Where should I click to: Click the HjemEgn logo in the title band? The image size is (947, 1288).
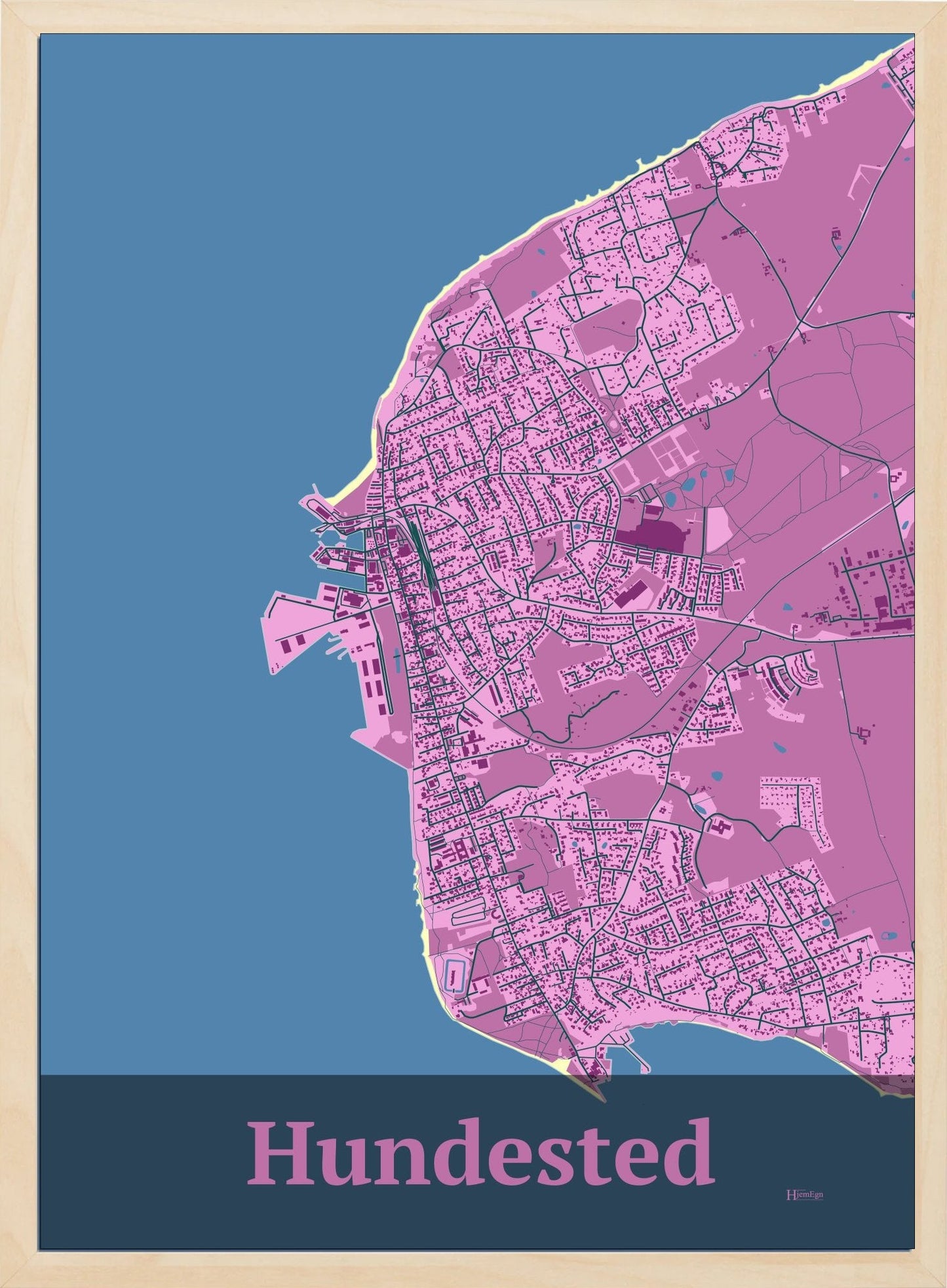[x=804, y=1194]
